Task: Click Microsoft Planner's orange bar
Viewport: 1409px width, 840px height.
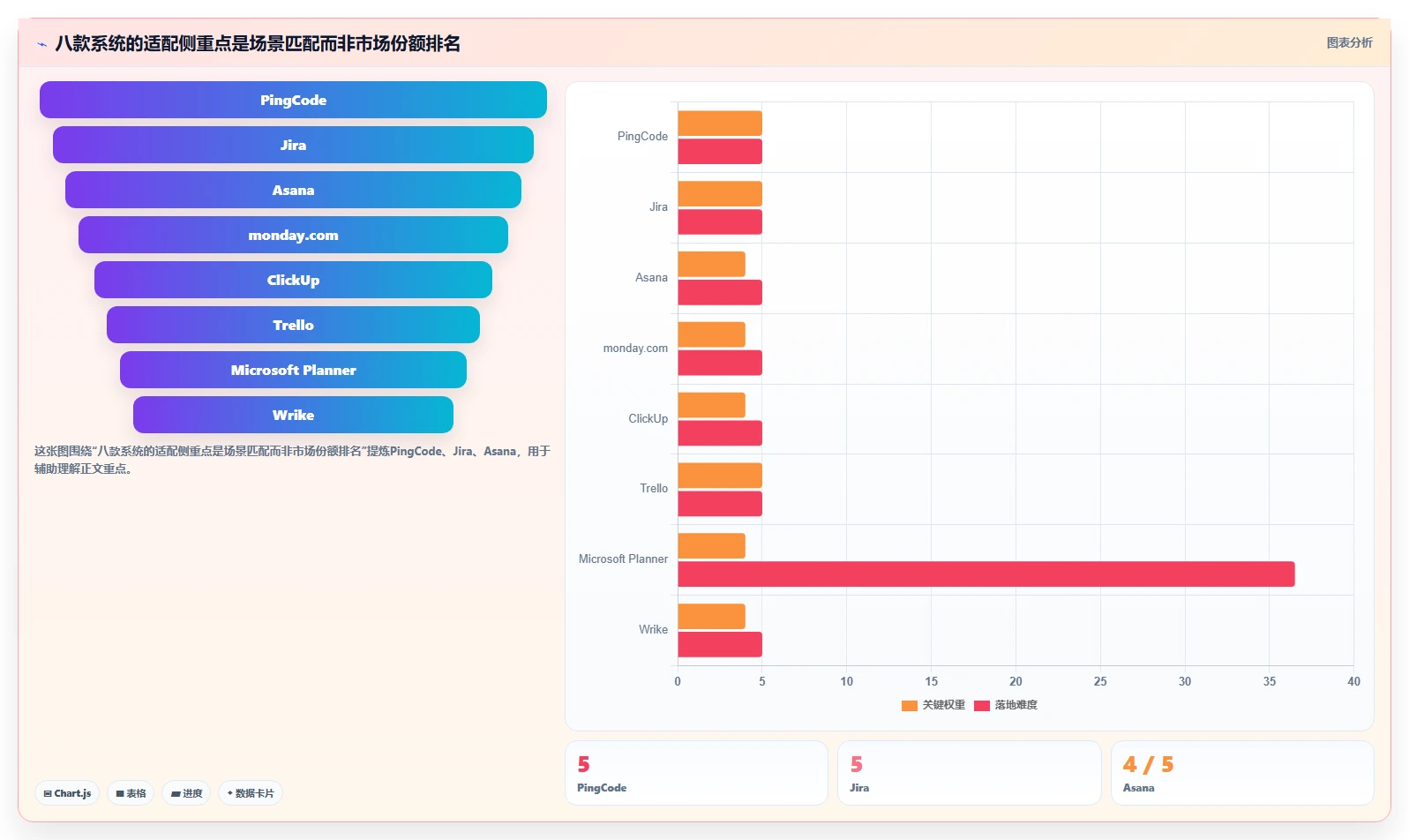Action: (711, 546)
